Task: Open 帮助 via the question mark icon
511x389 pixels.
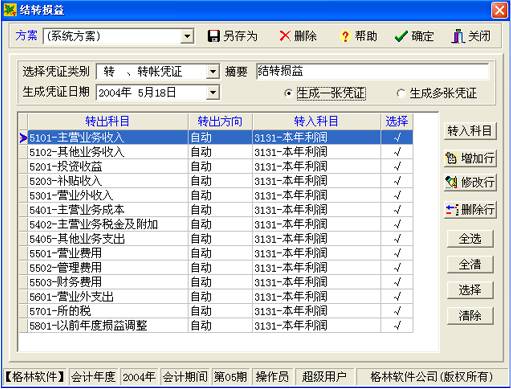Action: pos(345,36)
